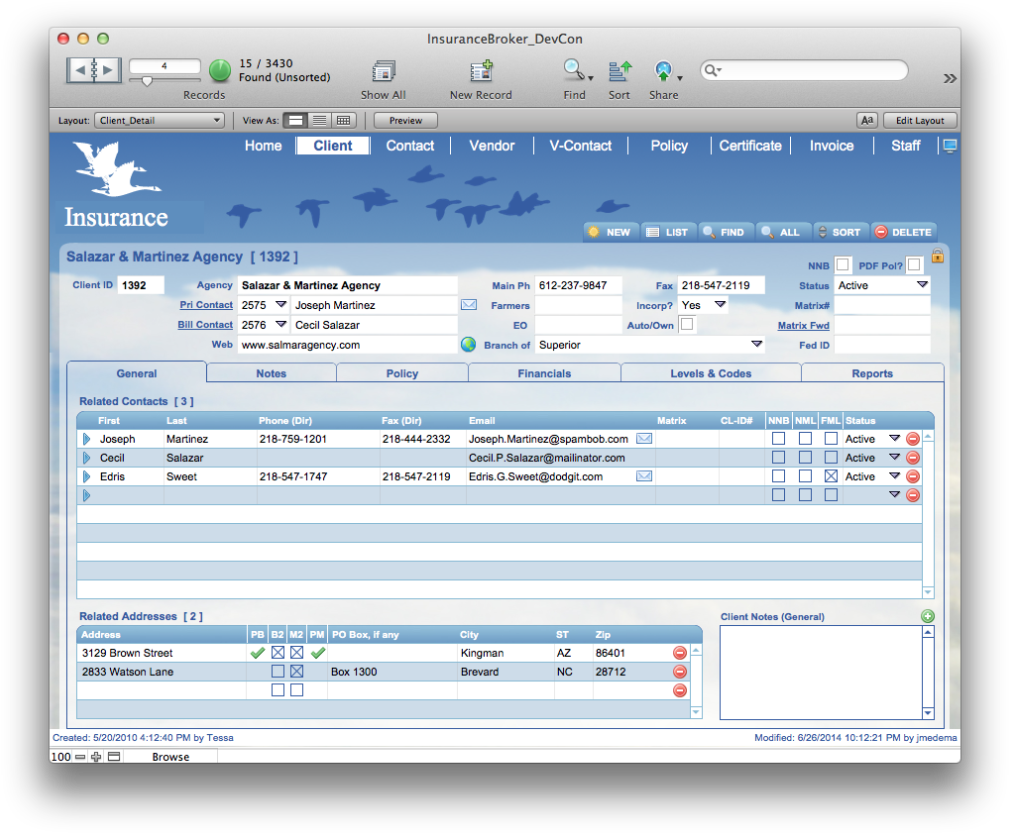The width and height of the screenshot is (1009, 833).
Task: Delete Joseph Martinez contact row
Action: point(912,439)
